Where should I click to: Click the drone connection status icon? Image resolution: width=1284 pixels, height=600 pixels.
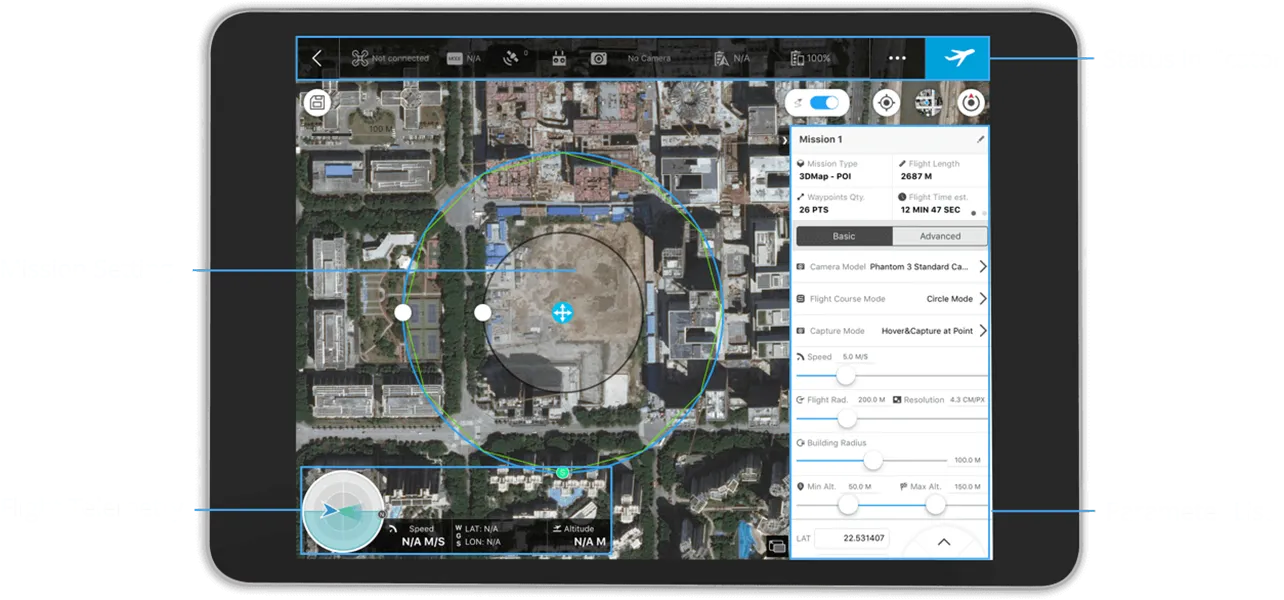click(x=360, y=58)
